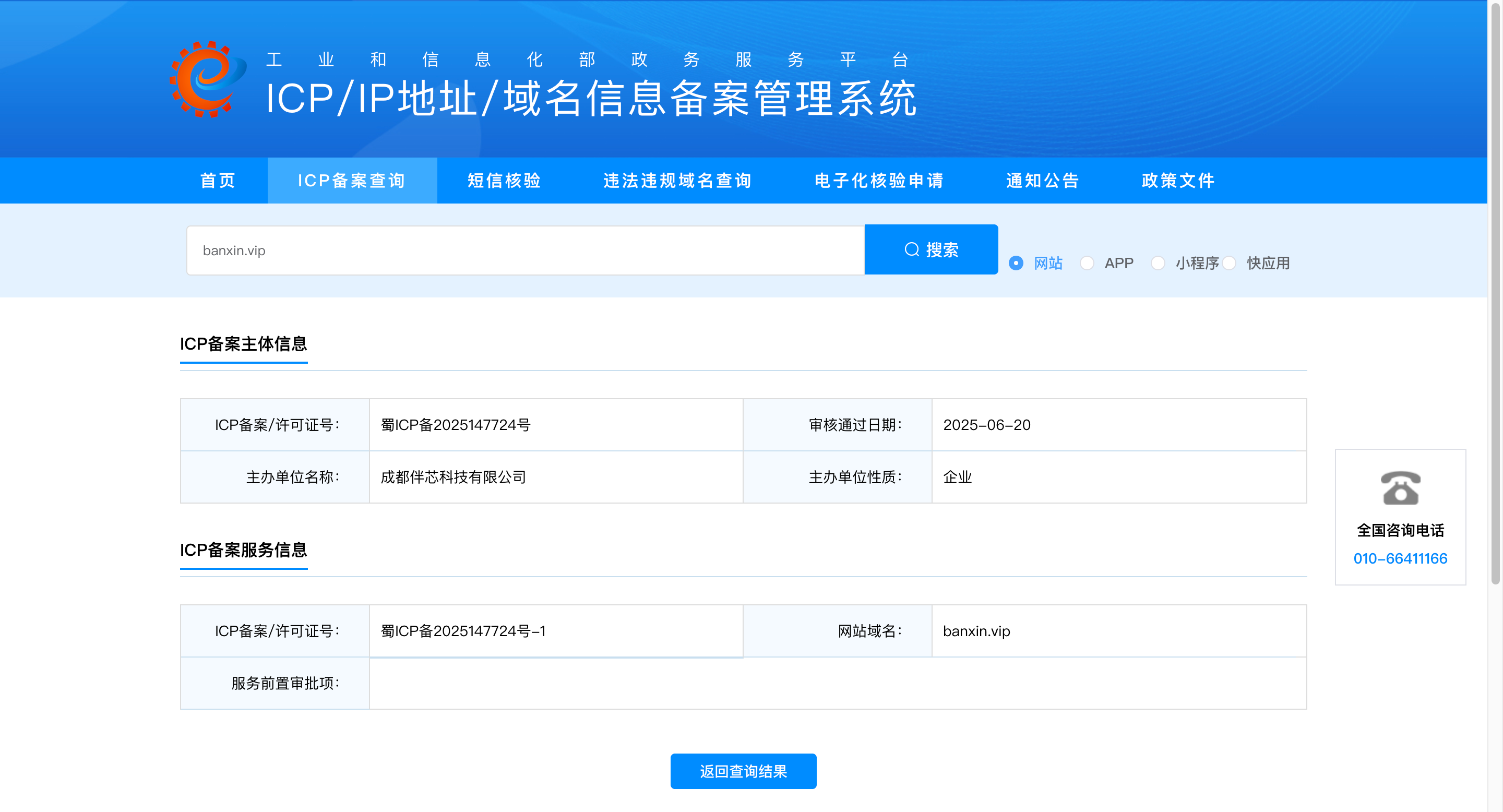Click the ICP/IP地址 system title heading
Image resolution: width=1503 pixels, height=812 pixels.
(590, 98)
